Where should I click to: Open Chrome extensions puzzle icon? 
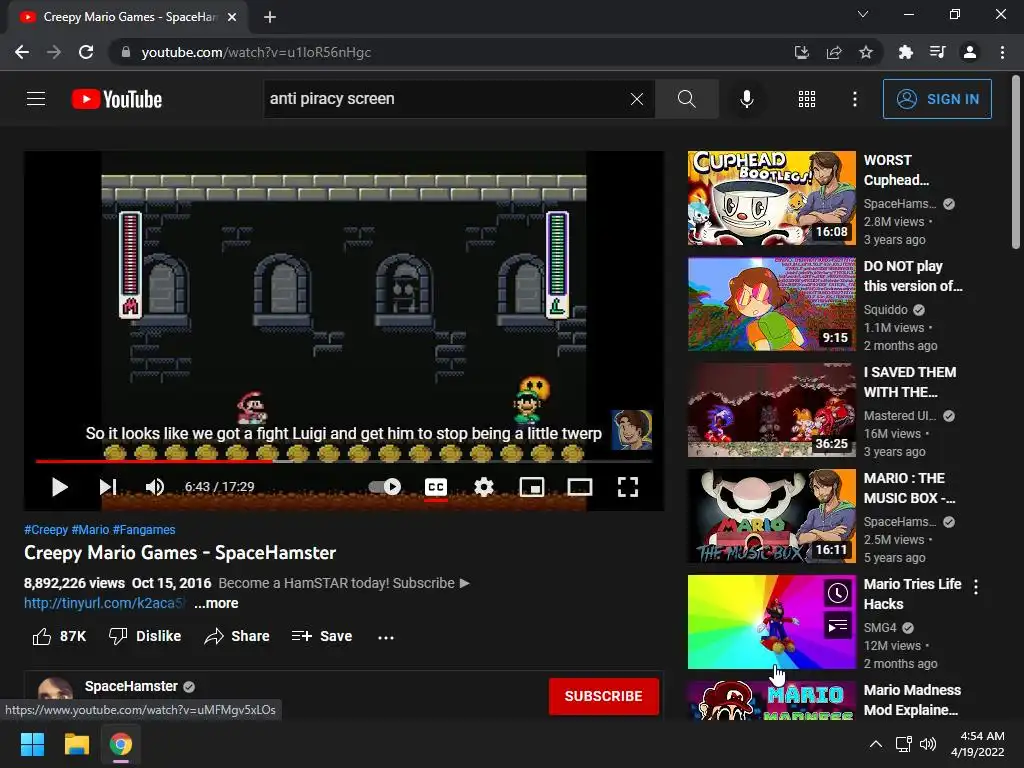[905, 52]
